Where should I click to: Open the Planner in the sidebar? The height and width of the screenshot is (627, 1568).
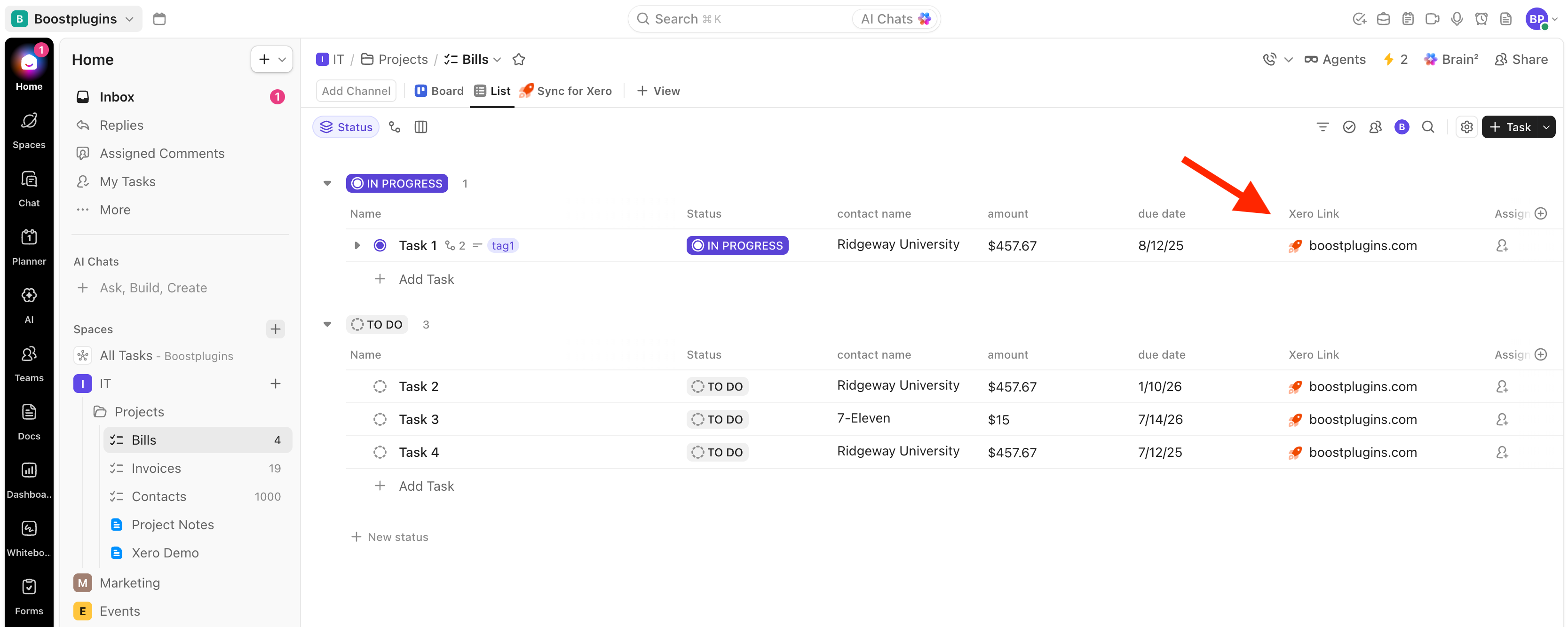29,246
